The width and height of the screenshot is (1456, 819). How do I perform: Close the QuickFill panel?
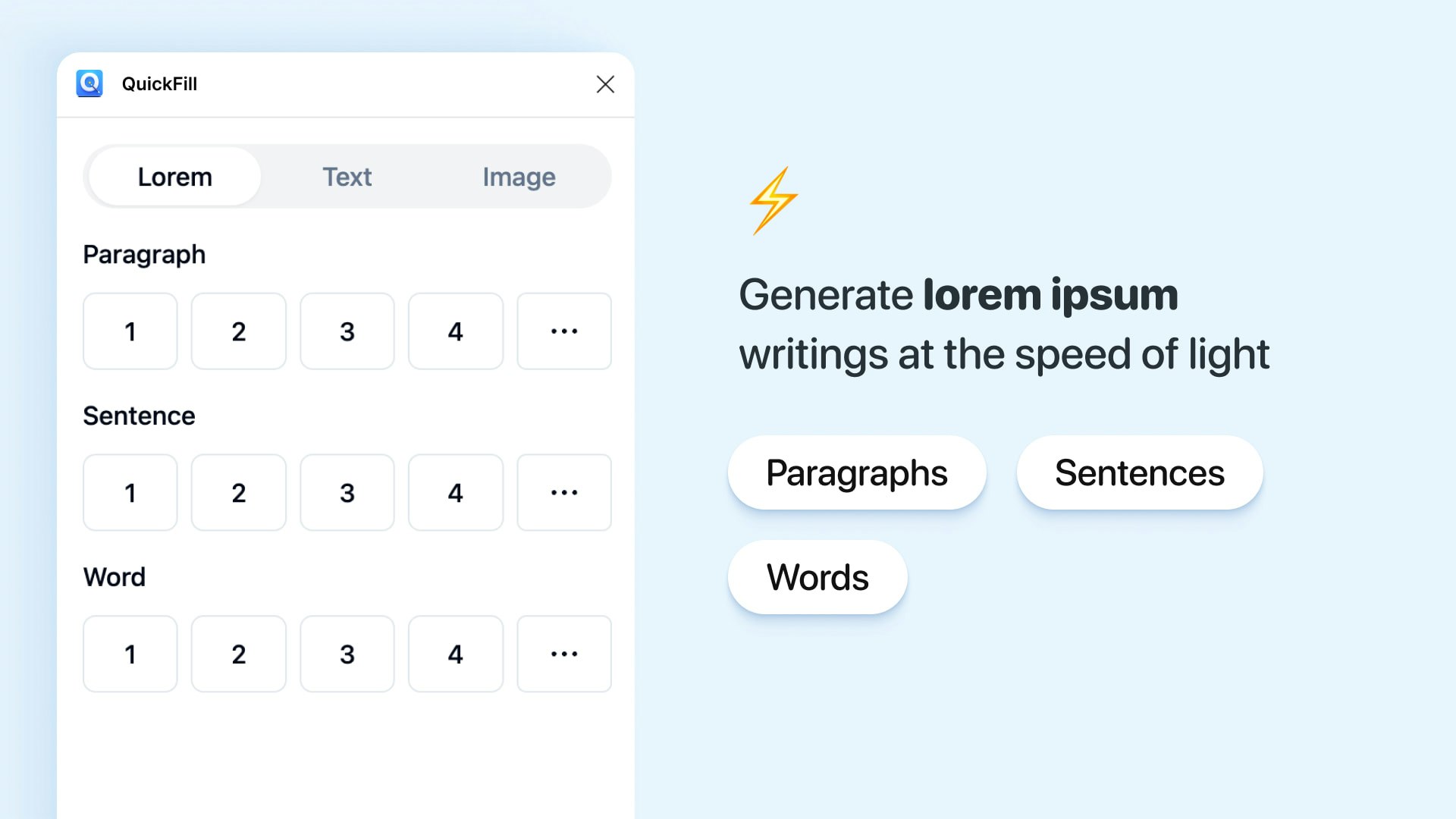(x=605, y=84)
